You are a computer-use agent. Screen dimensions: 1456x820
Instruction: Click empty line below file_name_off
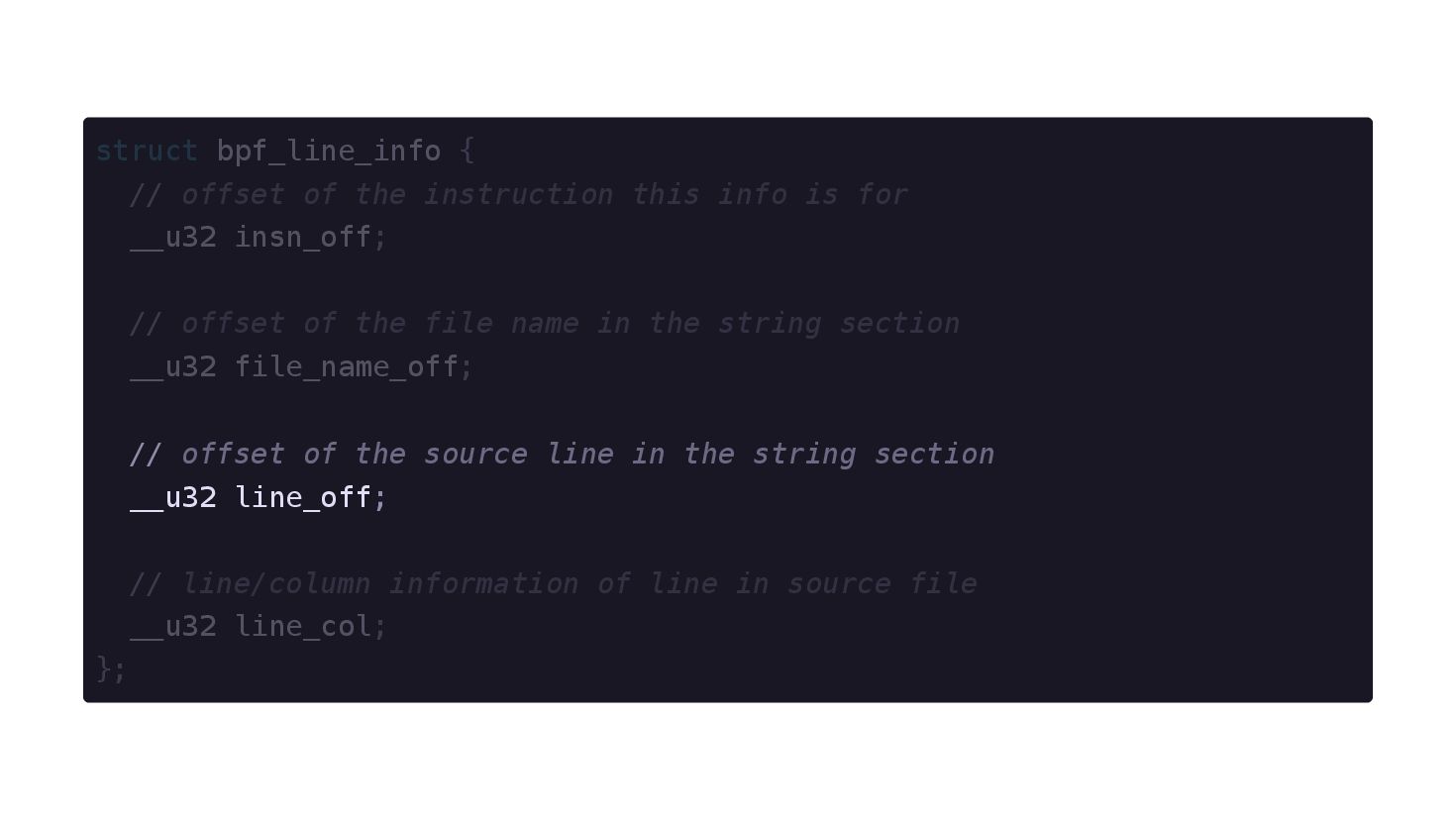728,410
